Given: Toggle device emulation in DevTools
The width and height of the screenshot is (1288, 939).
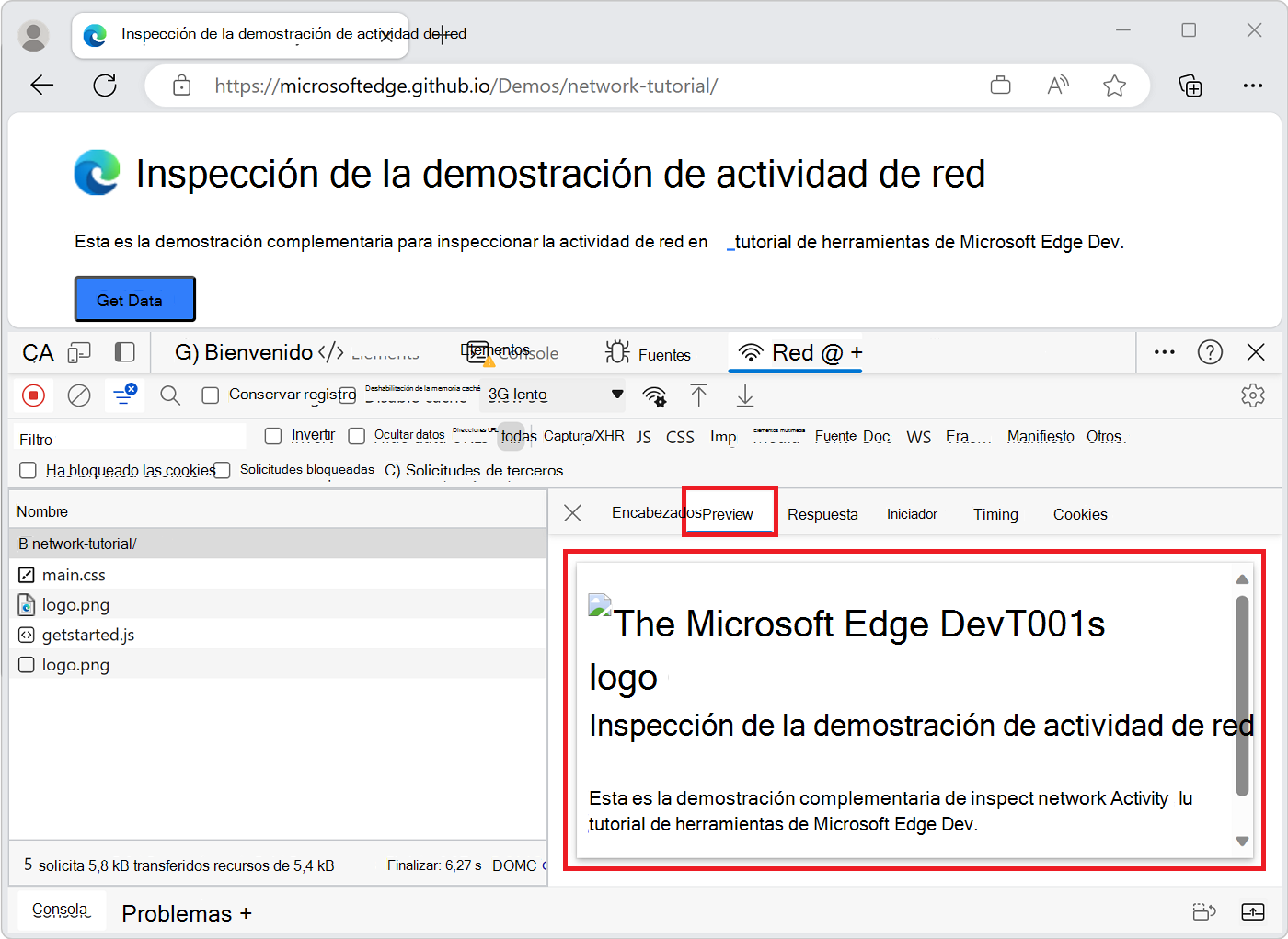Looking at the screenshot, I should click(80, 352).
